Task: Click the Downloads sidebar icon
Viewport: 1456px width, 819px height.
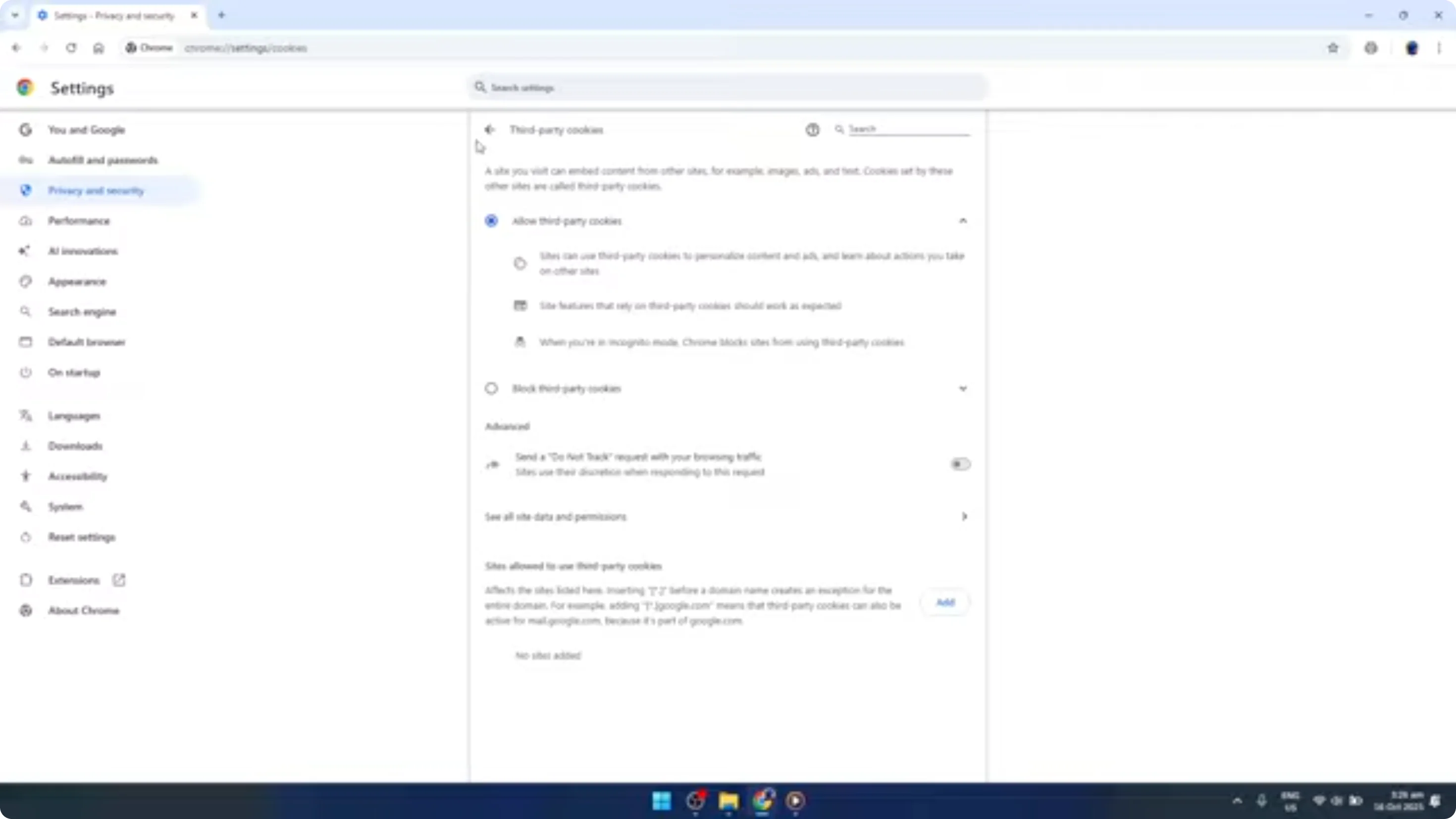Action: [x=26, y=446]
